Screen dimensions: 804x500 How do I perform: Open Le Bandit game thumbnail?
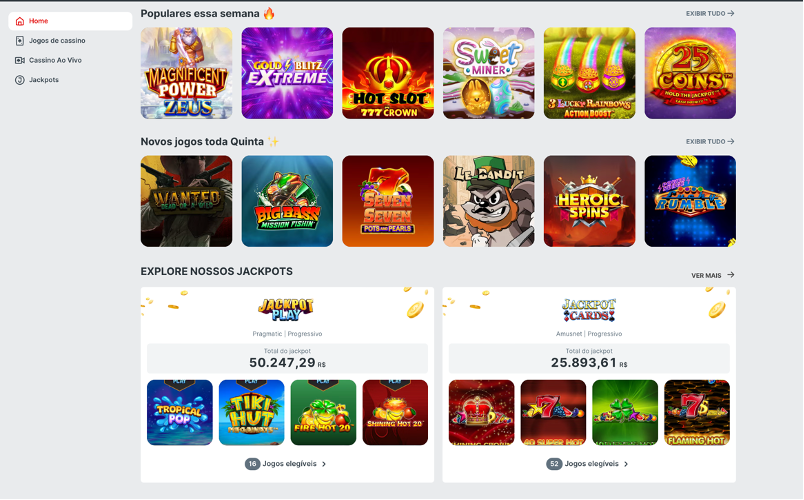(489, 201)
